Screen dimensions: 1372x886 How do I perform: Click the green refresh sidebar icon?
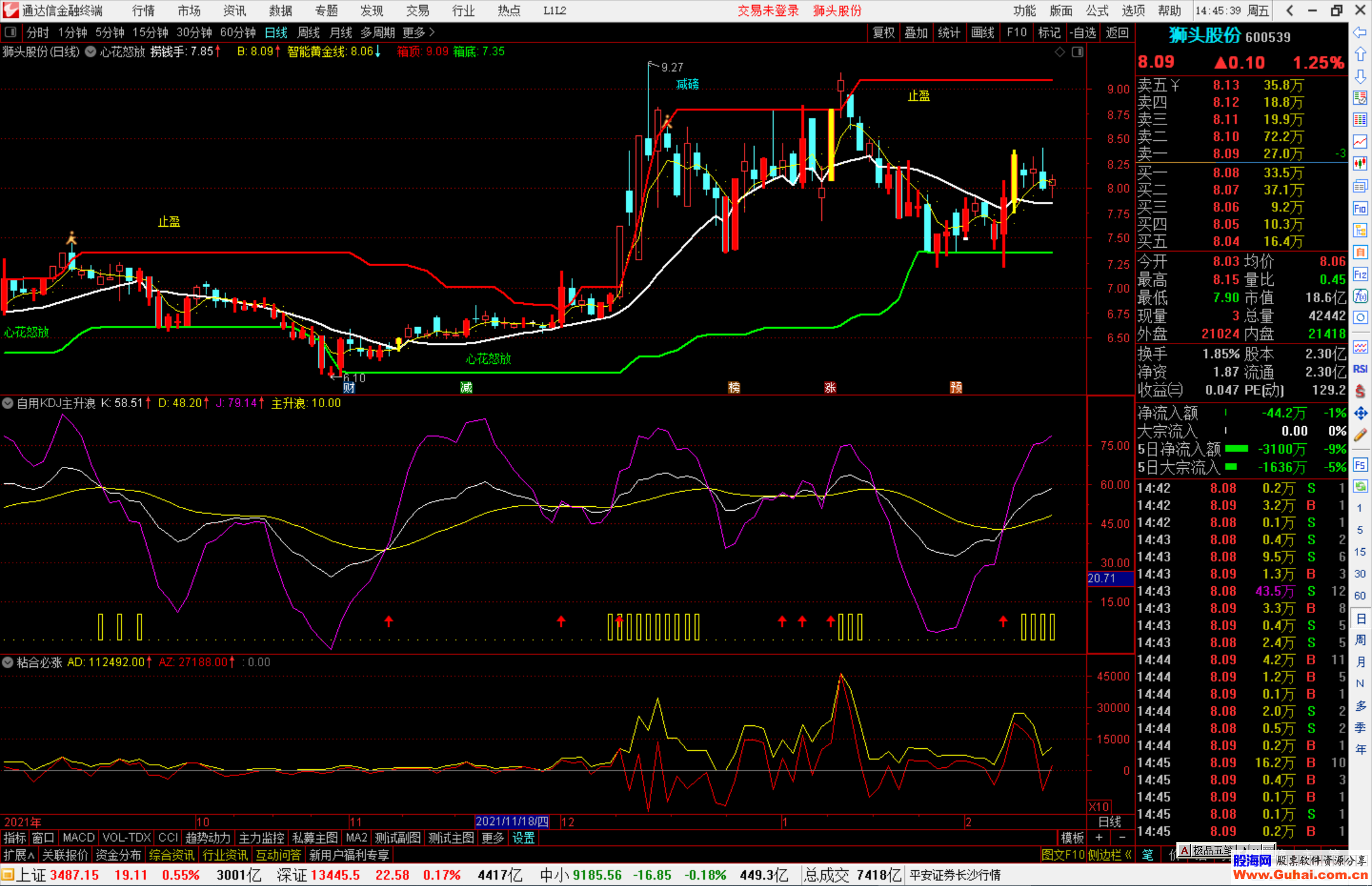pyautogui.click(x=1360, y=487)
